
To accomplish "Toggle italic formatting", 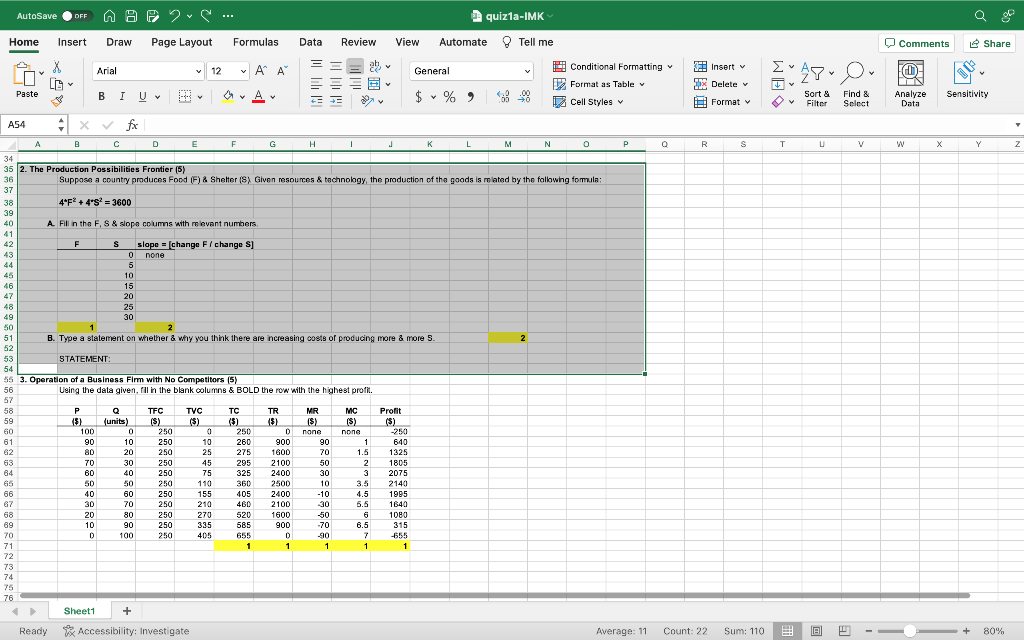I will 121,97.
